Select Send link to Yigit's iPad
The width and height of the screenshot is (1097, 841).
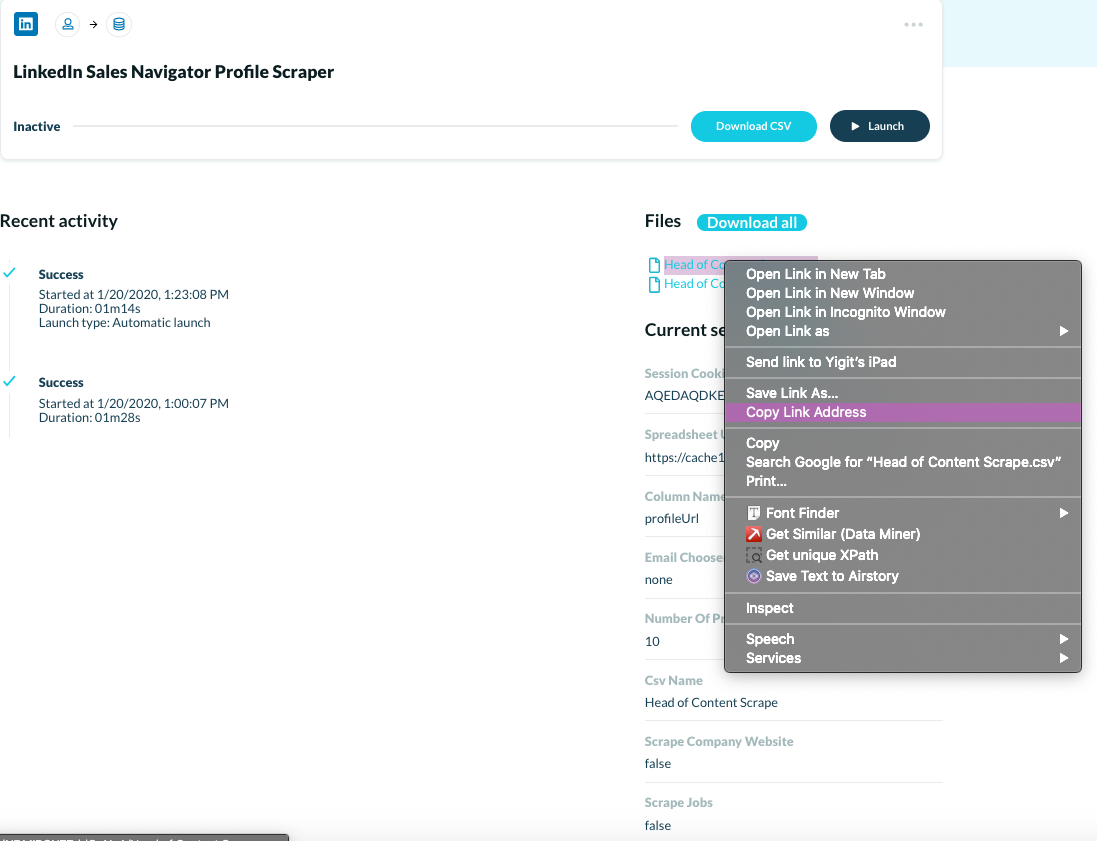pos(903,362)
